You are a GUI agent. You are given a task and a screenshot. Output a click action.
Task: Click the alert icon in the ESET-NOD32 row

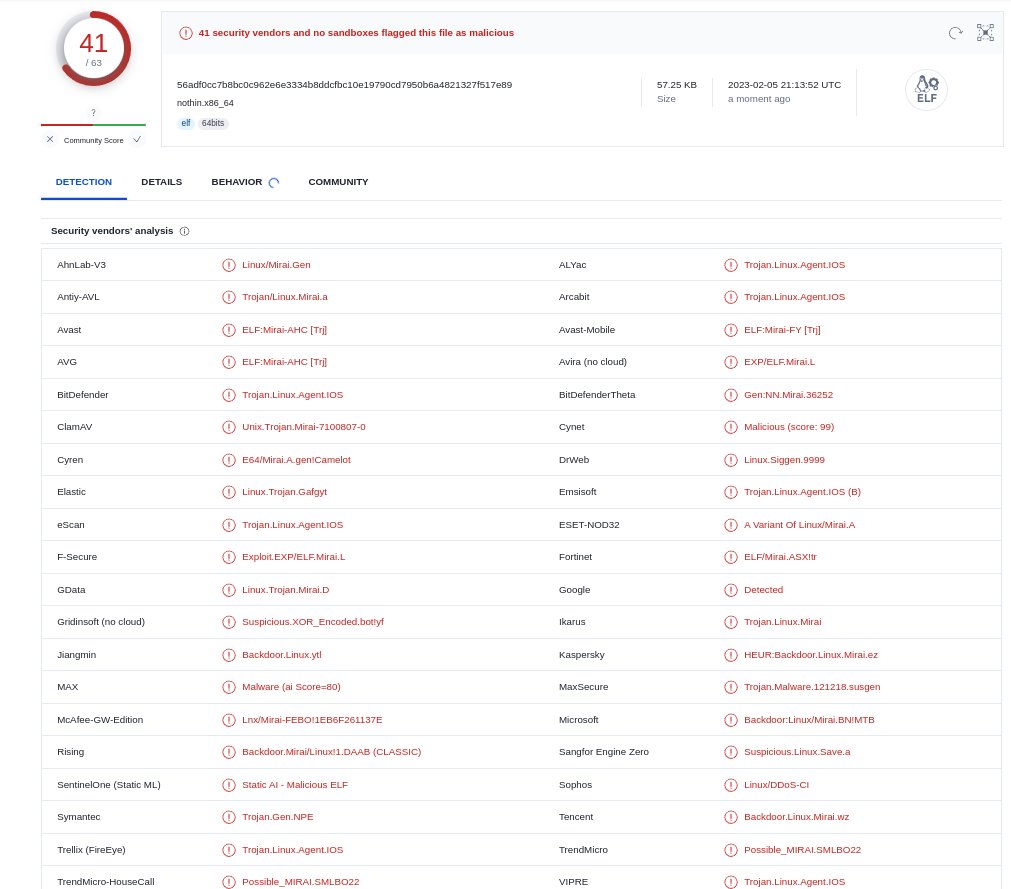(x=731, y=525)
